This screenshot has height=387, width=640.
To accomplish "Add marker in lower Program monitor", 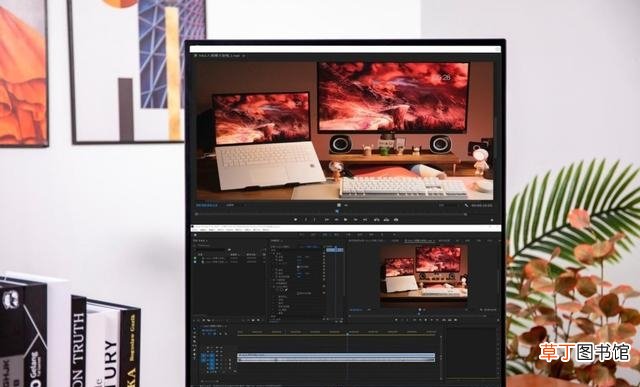I will [x=396, y=320].
